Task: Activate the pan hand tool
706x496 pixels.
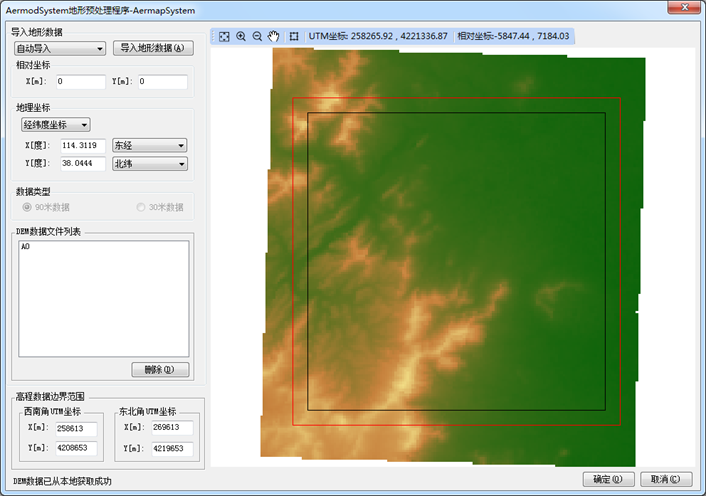Action: click(x=273, y=36)
